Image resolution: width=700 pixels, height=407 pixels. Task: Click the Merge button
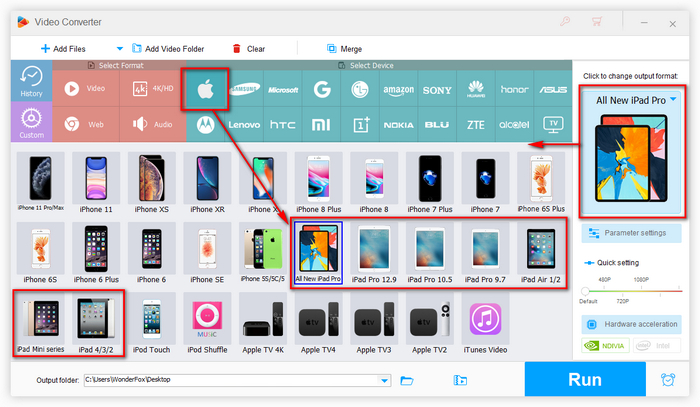click(344, 49)
